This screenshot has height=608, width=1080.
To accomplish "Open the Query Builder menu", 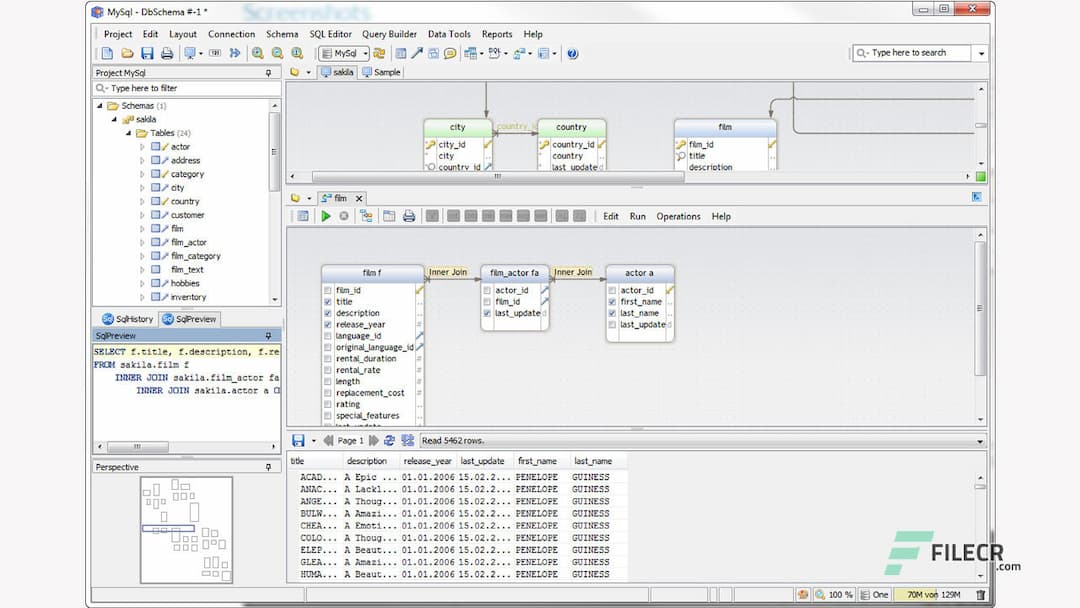I will (x=389, y=33).
